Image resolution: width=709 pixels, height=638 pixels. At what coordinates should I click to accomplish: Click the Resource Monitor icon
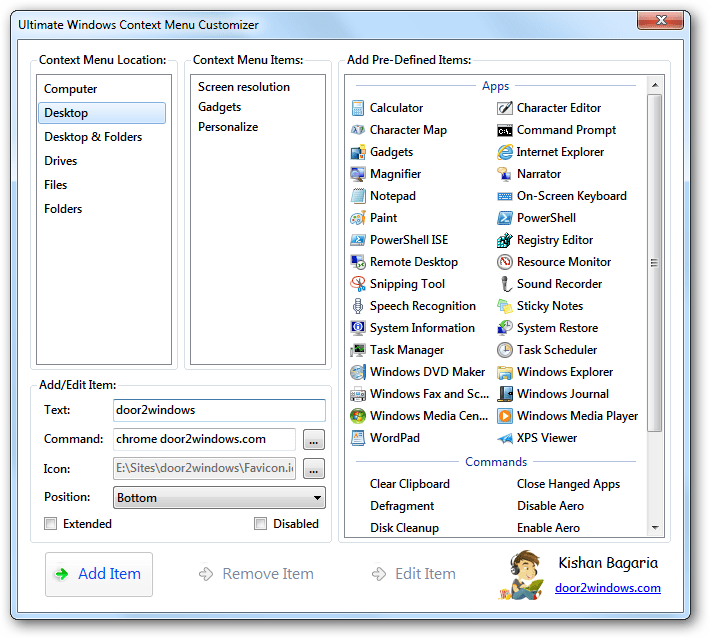coord(505,262)
